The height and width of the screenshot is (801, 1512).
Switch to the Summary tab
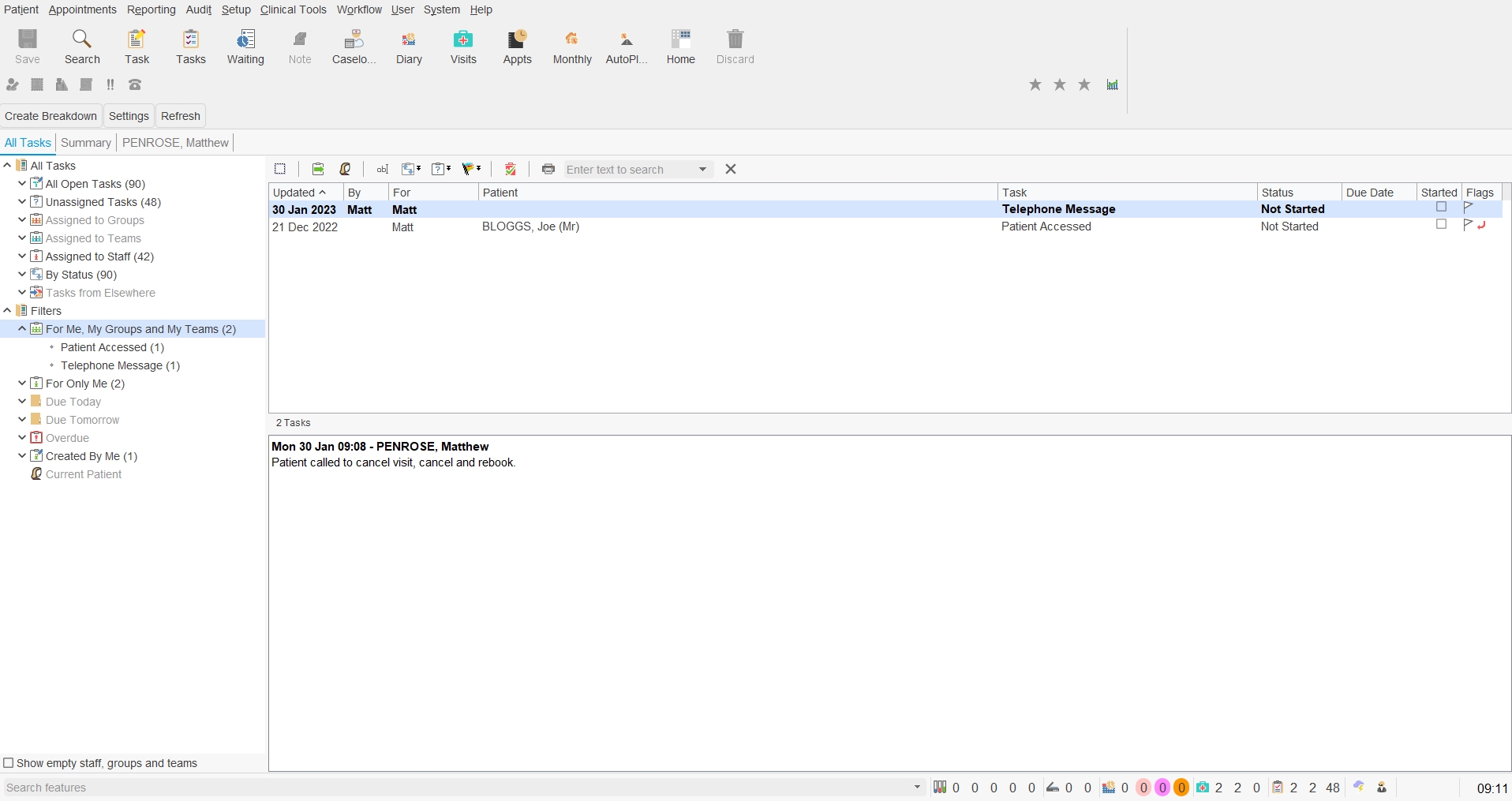point(85,143)
